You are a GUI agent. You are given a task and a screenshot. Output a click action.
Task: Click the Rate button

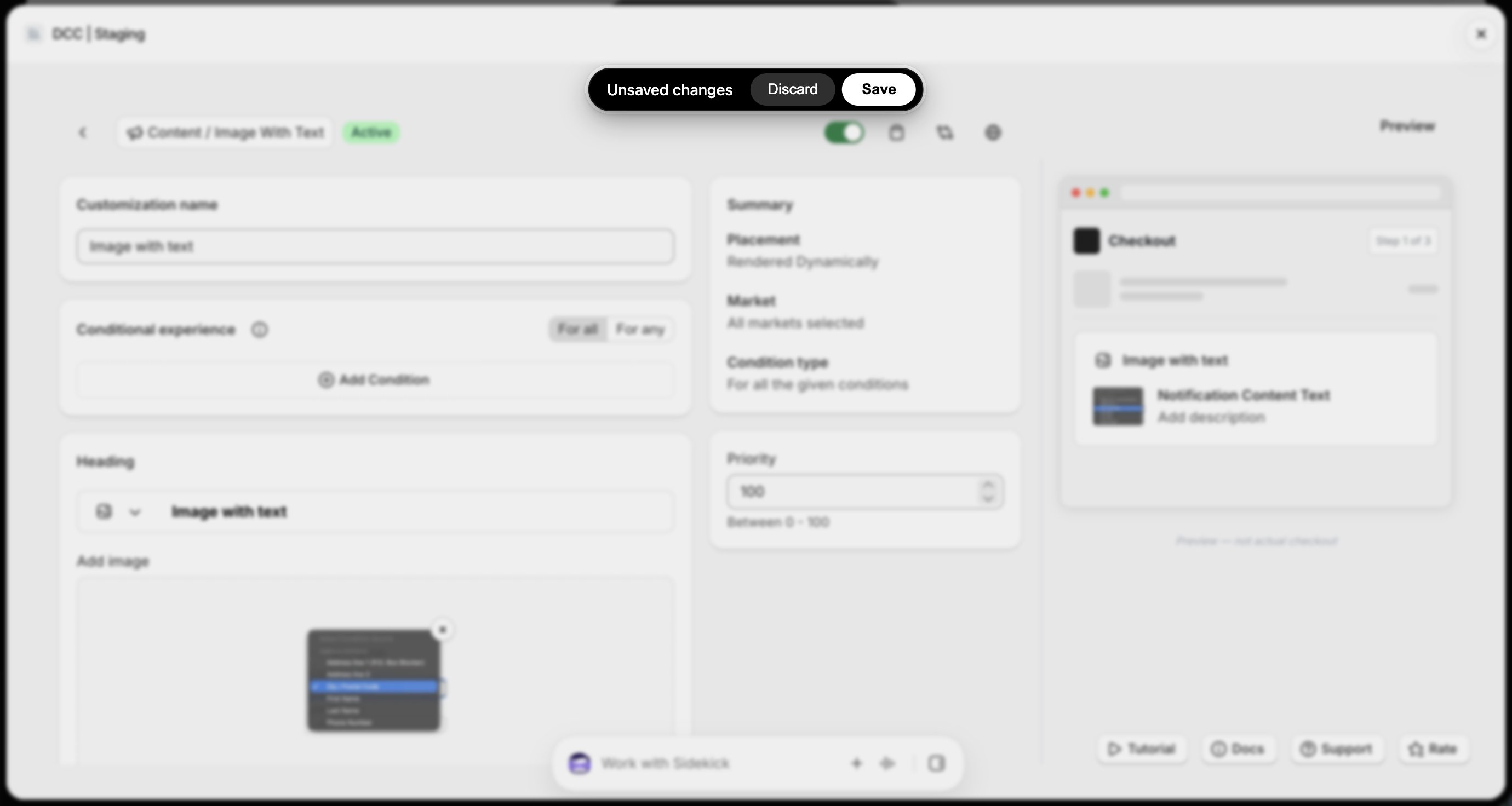coord(1433,749)
